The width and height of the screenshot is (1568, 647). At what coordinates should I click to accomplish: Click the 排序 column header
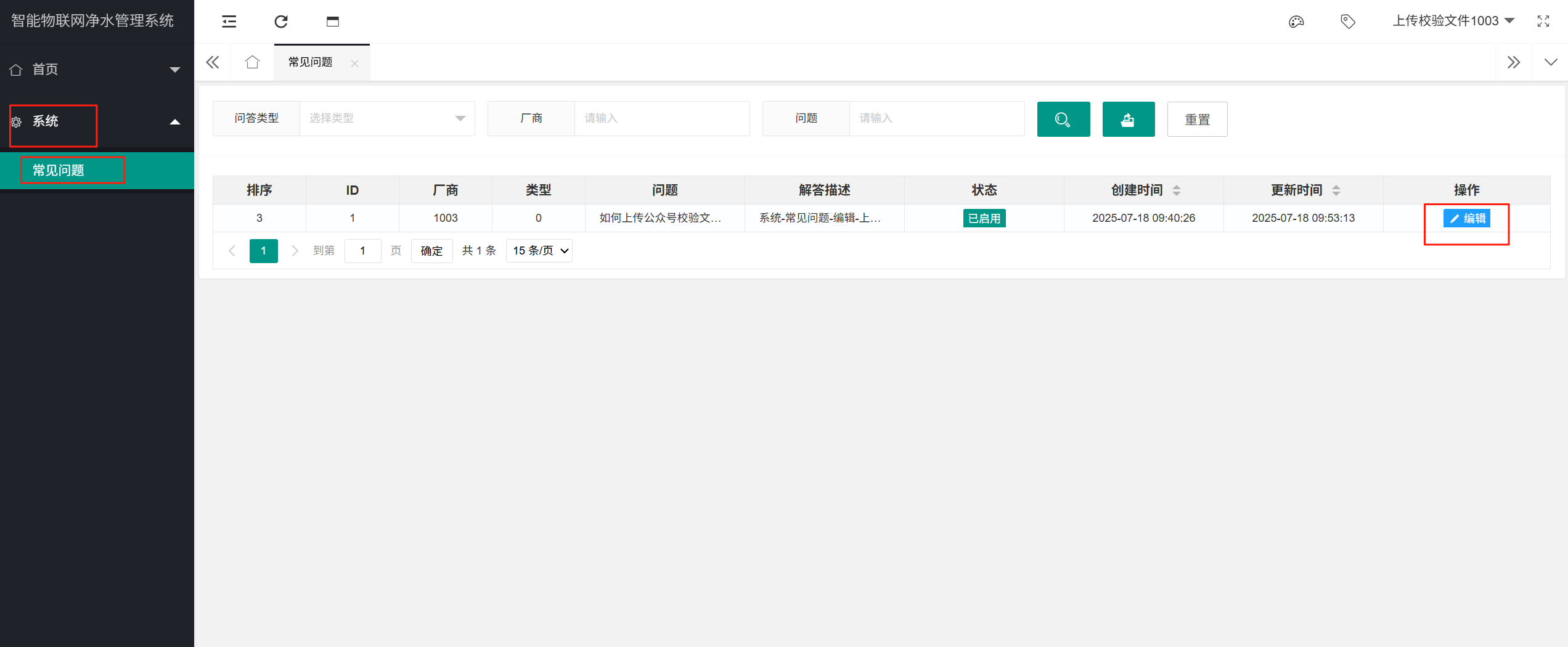tap(259, 190)
